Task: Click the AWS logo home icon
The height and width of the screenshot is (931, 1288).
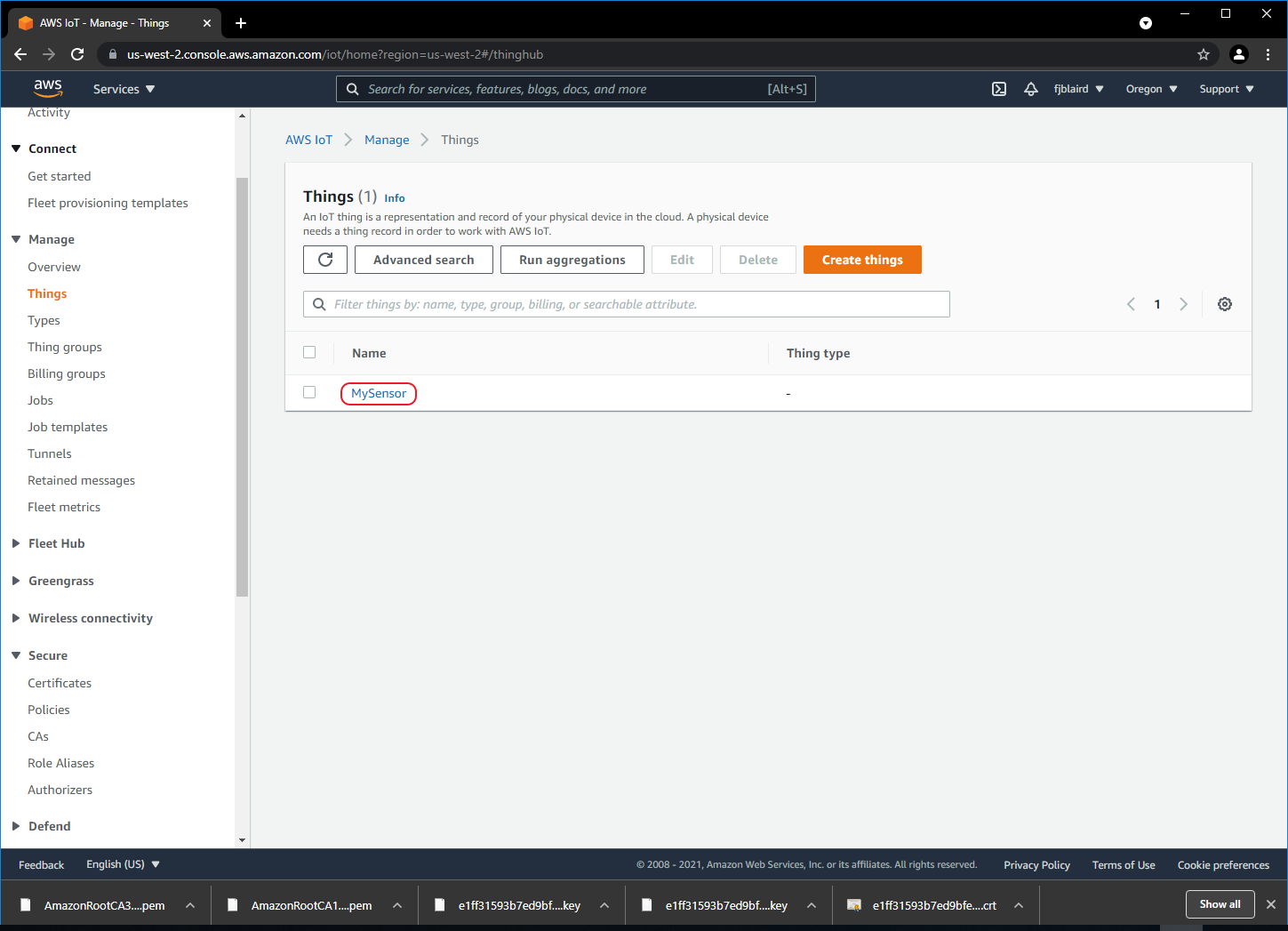Action: (x=48, y=89)
